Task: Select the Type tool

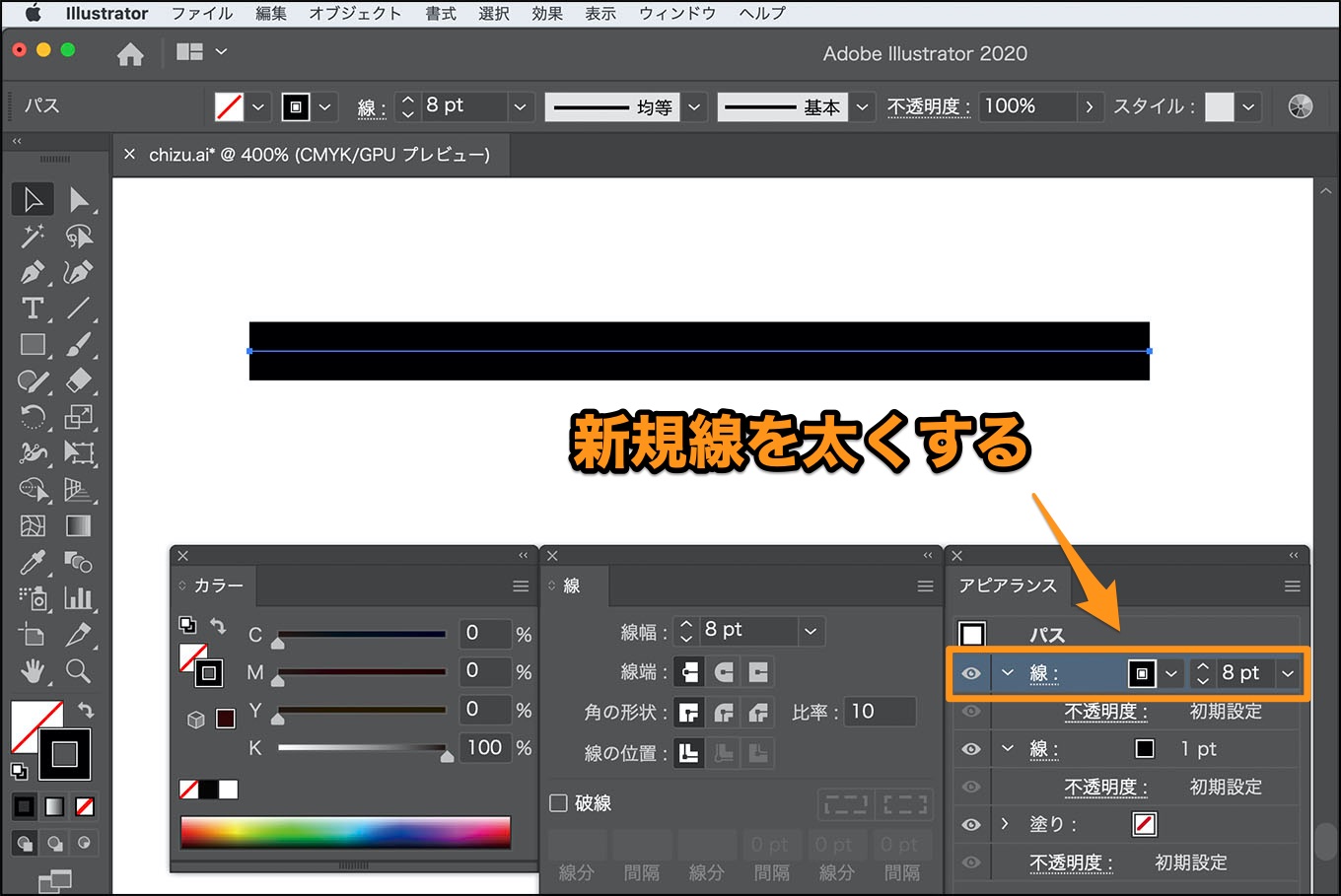Action: click(x=33, y=309)
